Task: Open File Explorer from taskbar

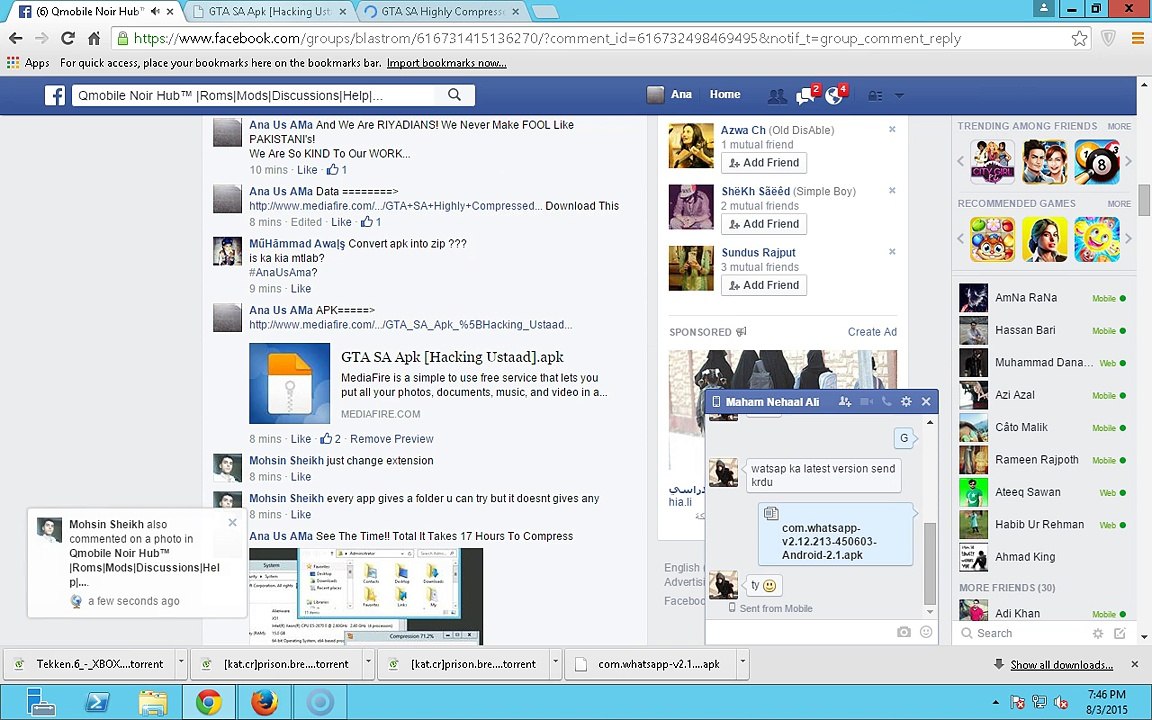Action: (152, 702)
